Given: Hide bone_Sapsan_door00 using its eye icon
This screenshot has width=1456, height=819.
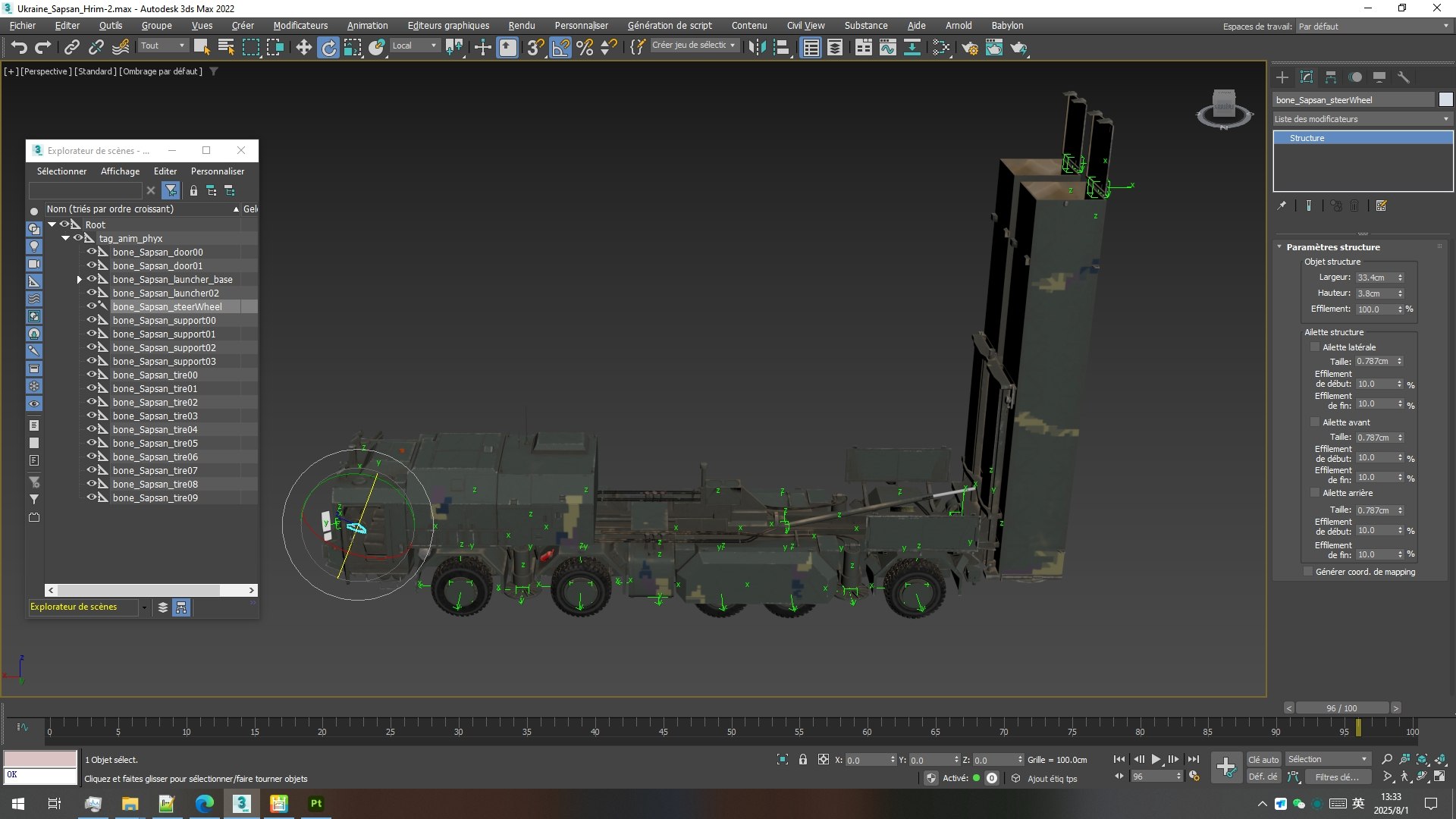Looking at the screenshot, I should point(92,252).
